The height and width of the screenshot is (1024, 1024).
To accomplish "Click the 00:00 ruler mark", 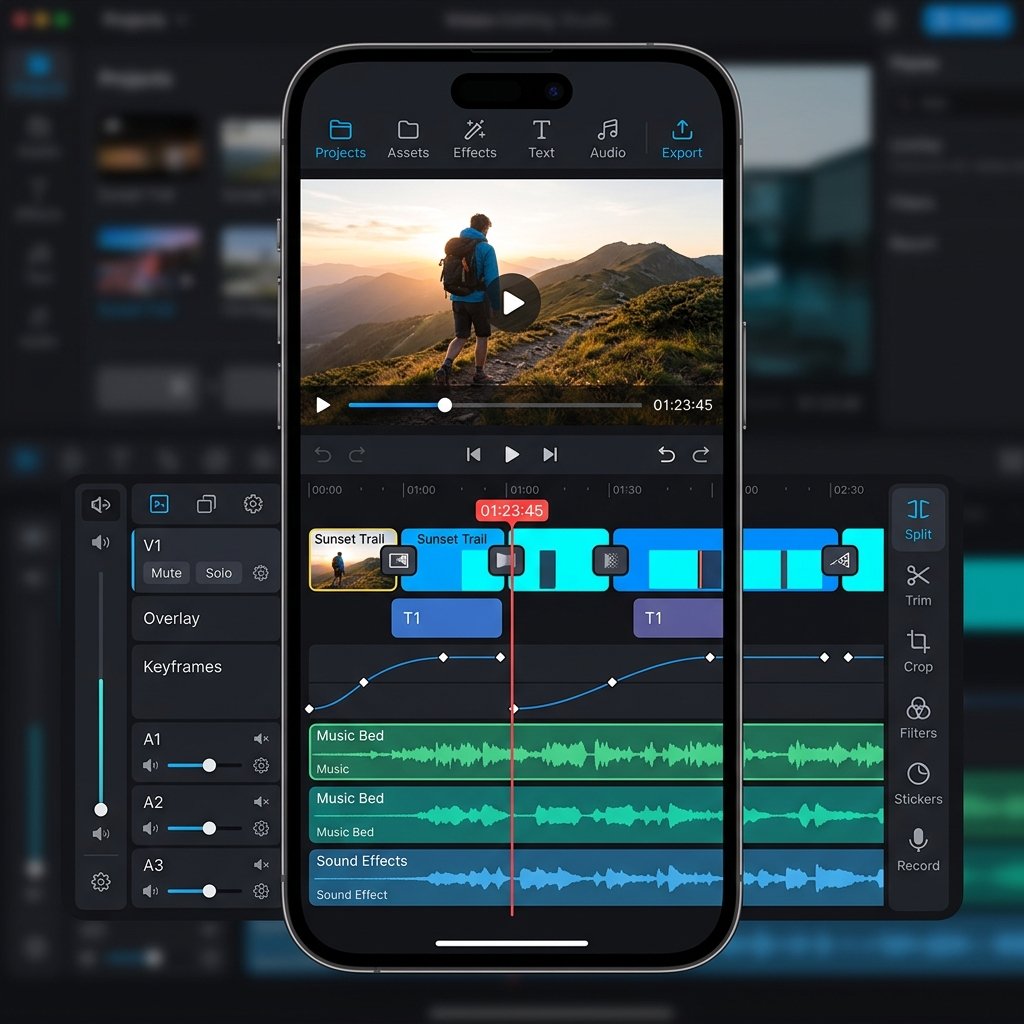I will pos(327,490).
